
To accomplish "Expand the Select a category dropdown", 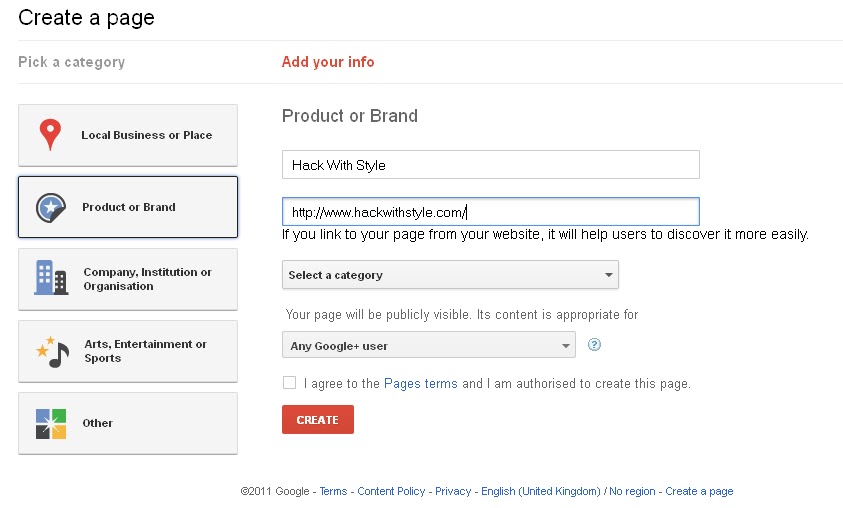I will pyautogui.click(x=450, y=275).
